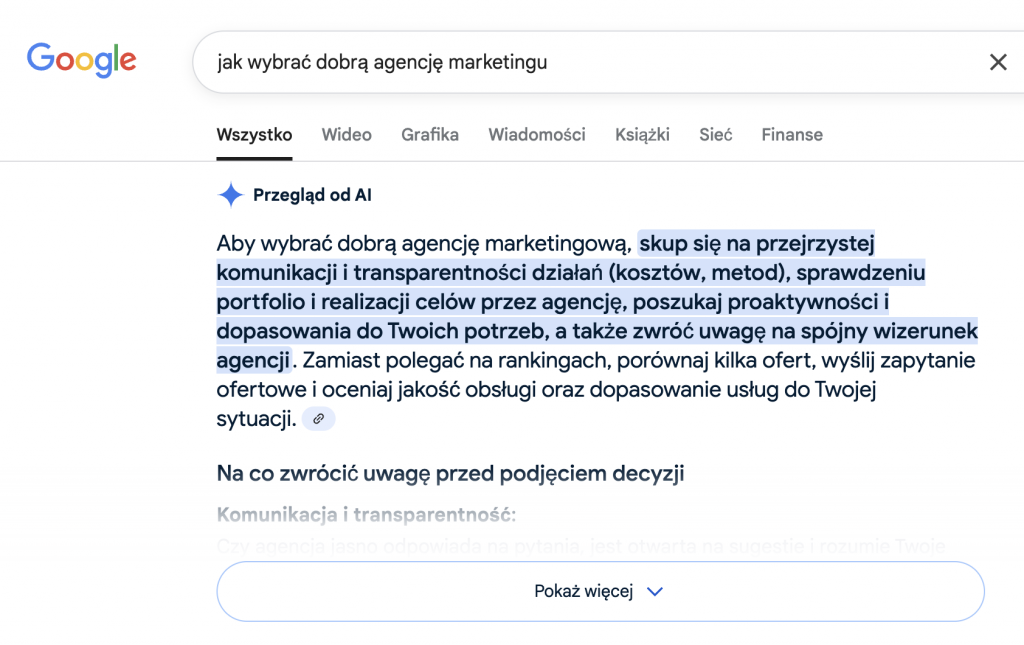Switch to the Grafika tab
Screen dimensions: 1024x645
coord(430,134)
